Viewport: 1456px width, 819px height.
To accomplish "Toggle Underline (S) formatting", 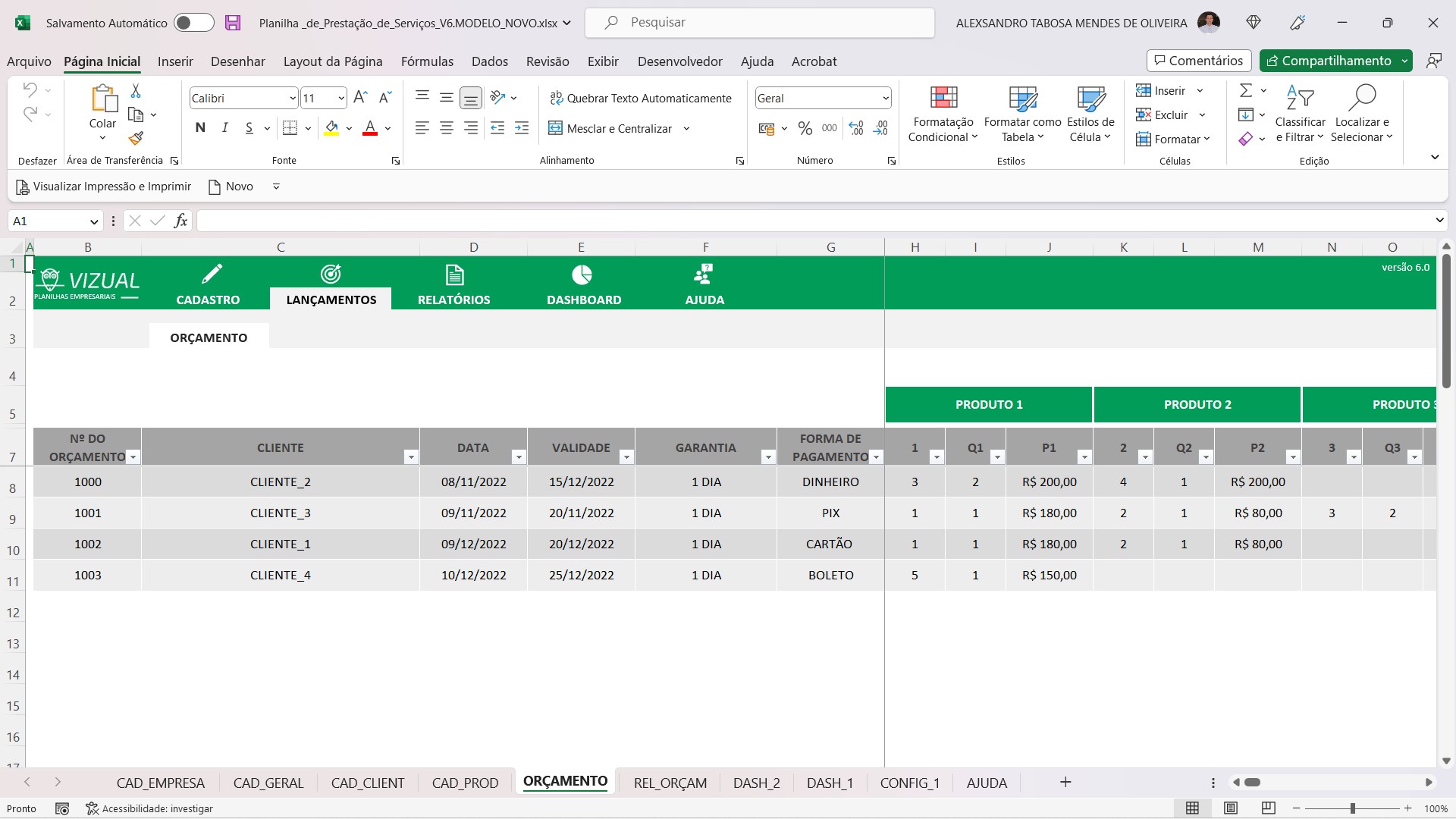I will click(x=249, y=128).
